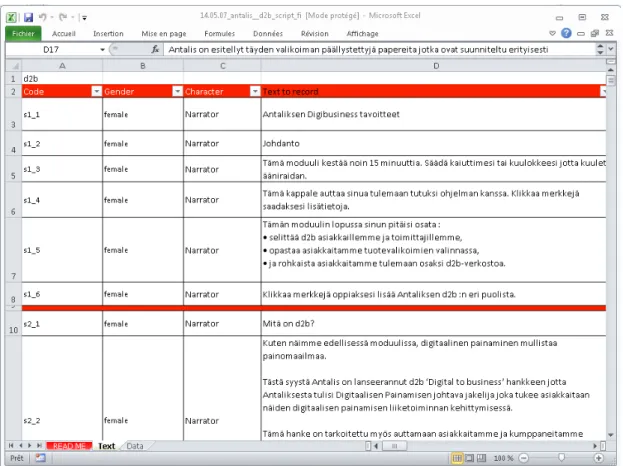Select the Narrator cell in row s1_6
Image resolution: width=623 pixels, height=466 pixels.
click(222, 294)
